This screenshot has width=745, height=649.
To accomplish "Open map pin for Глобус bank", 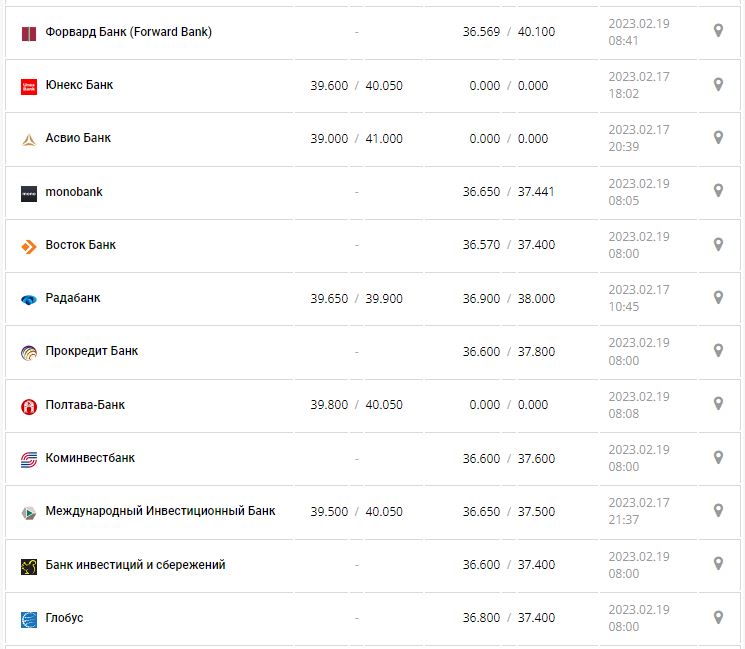I will point(718,617).
